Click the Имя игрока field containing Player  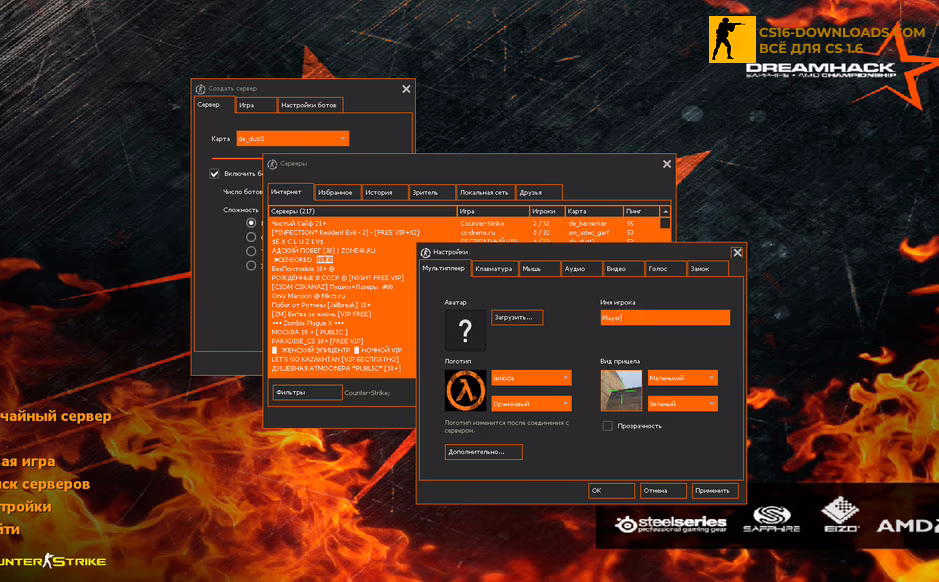point(665,318)
